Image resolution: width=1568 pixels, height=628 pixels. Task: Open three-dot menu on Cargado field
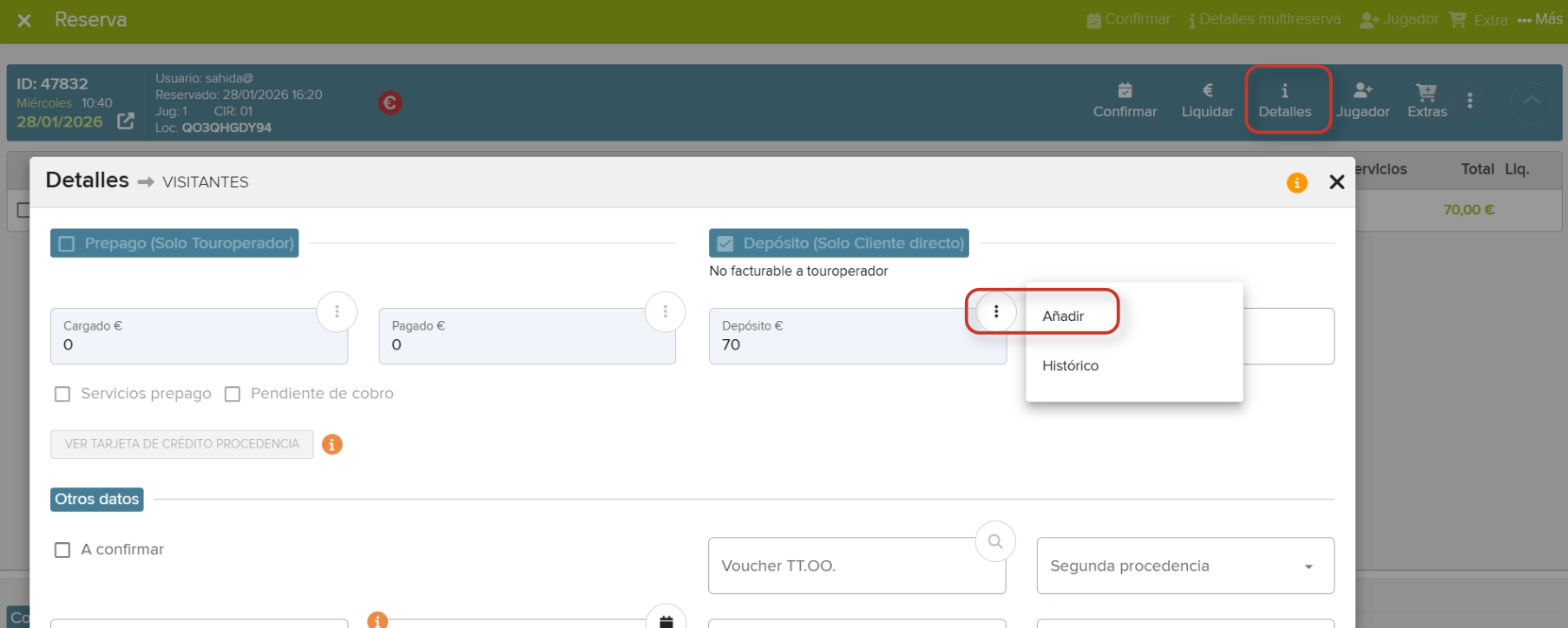337,311
